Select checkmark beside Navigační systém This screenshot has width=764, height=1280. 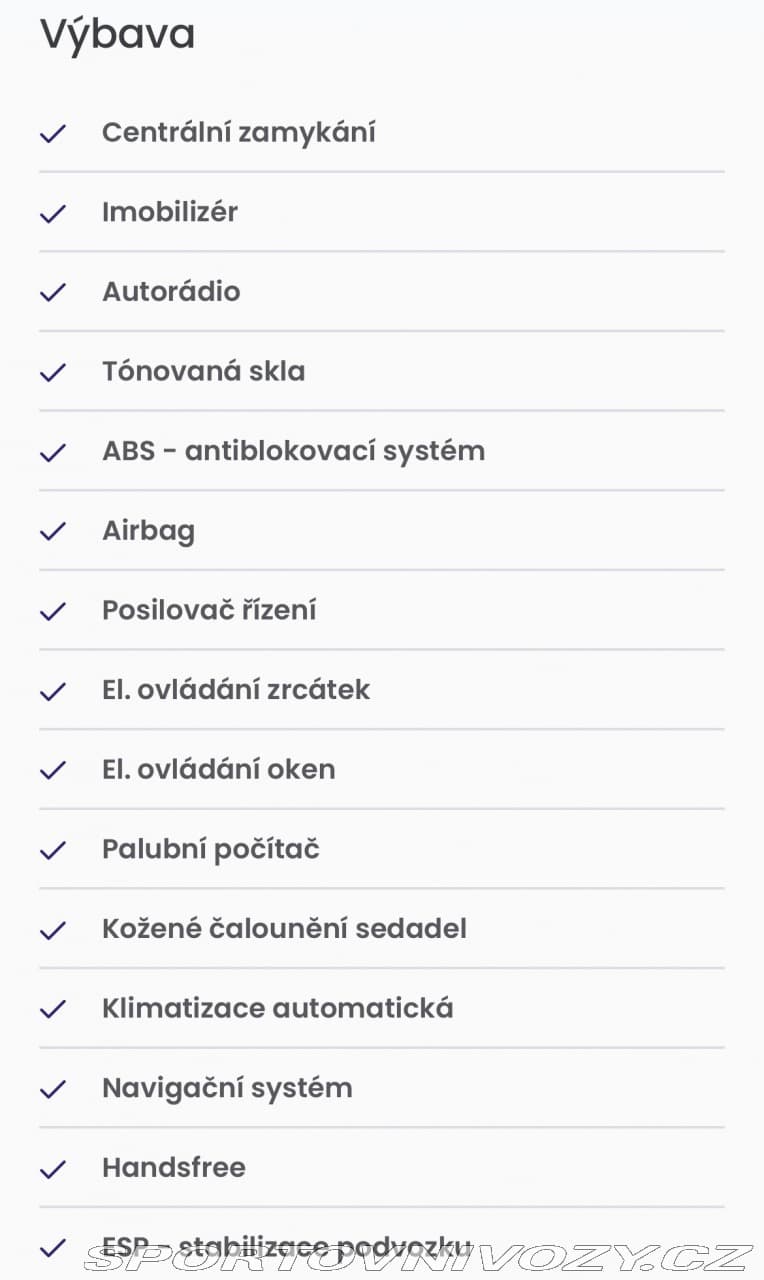click(52, 1089)
